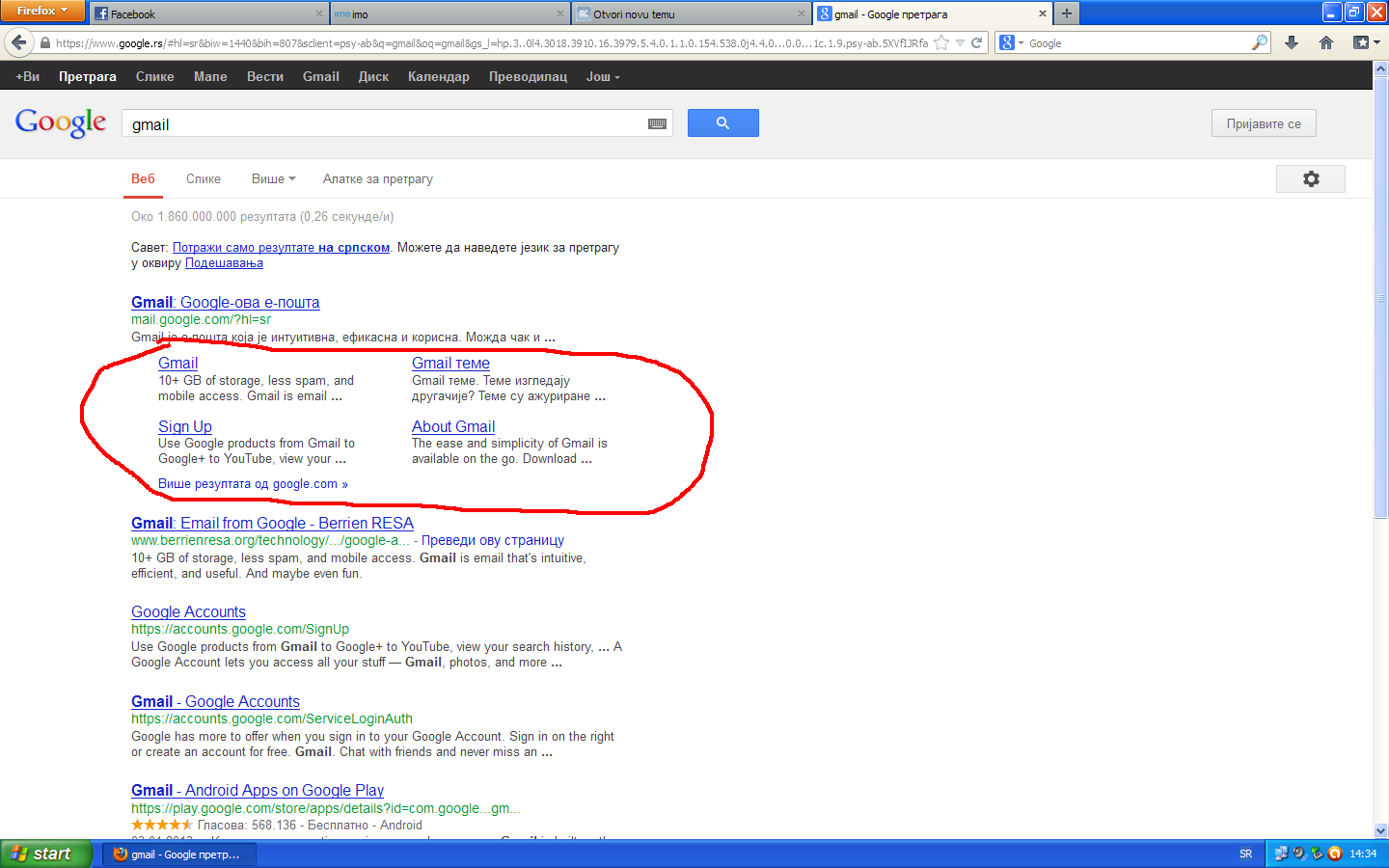Screen dimensions: 1389x868
Task: Click the magnifier in the Firefox search box
Action: coord(1259,42)
